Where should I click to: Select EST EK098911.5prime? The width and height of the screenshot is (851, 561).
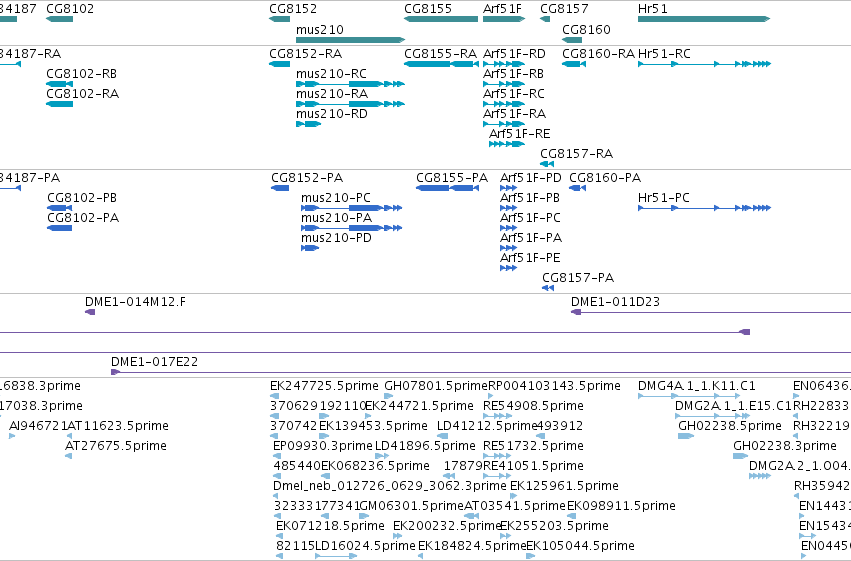571,516
